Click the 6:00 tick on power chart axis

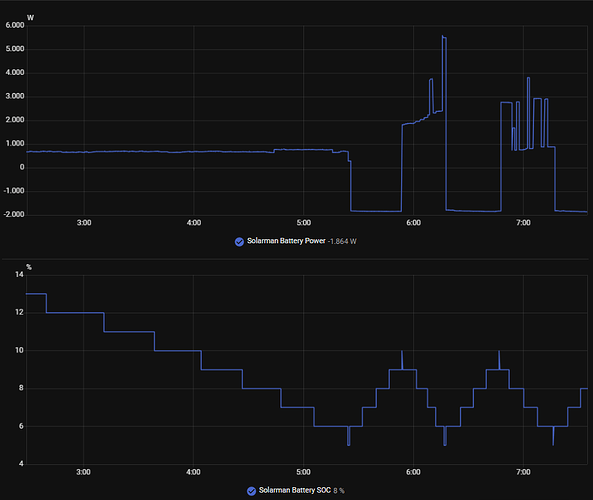pyautogui.click(x=413, y=223)
